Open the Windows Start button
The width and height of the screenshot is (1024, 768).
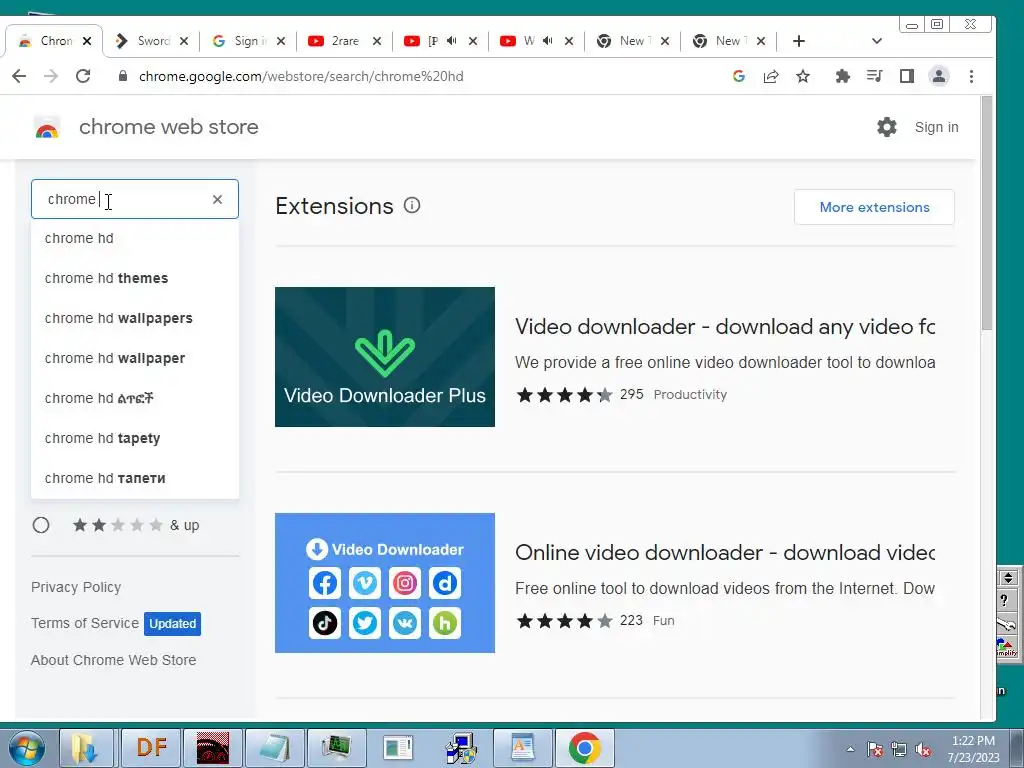pyautogui.click(x=27, y=748)
